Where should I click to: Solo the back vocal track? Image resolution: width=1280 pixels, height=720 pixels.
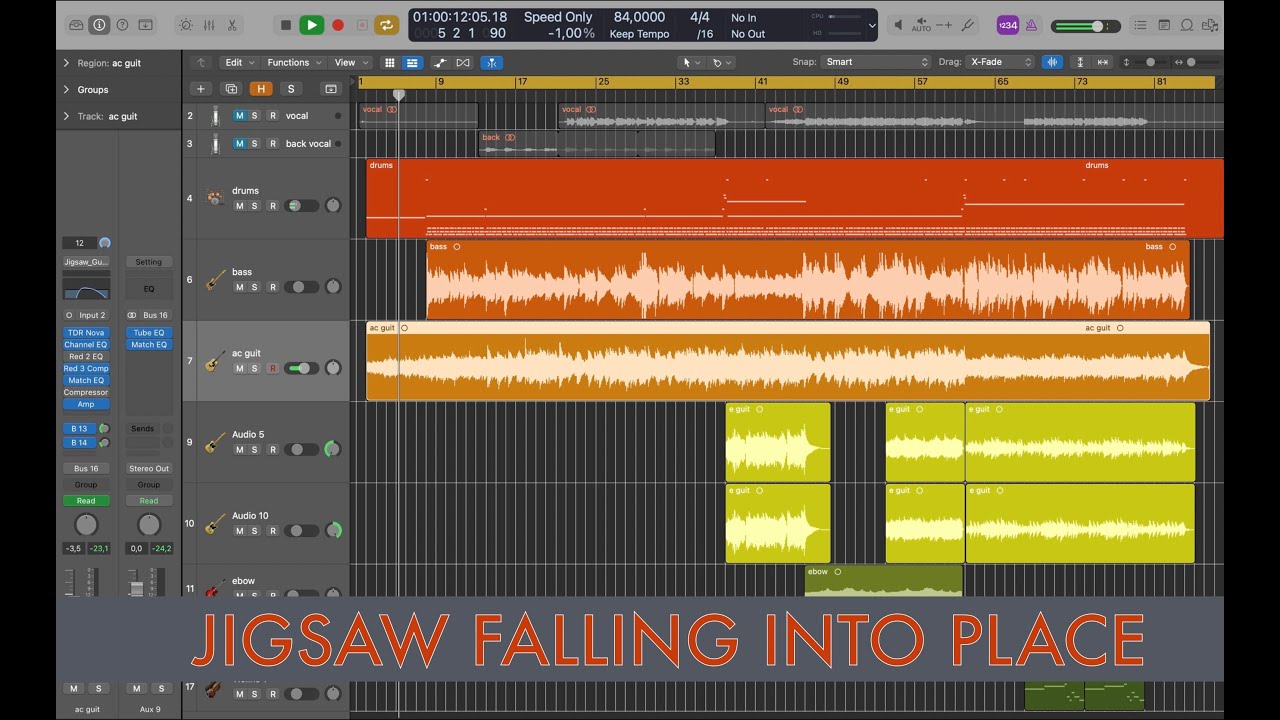point(254,144)
